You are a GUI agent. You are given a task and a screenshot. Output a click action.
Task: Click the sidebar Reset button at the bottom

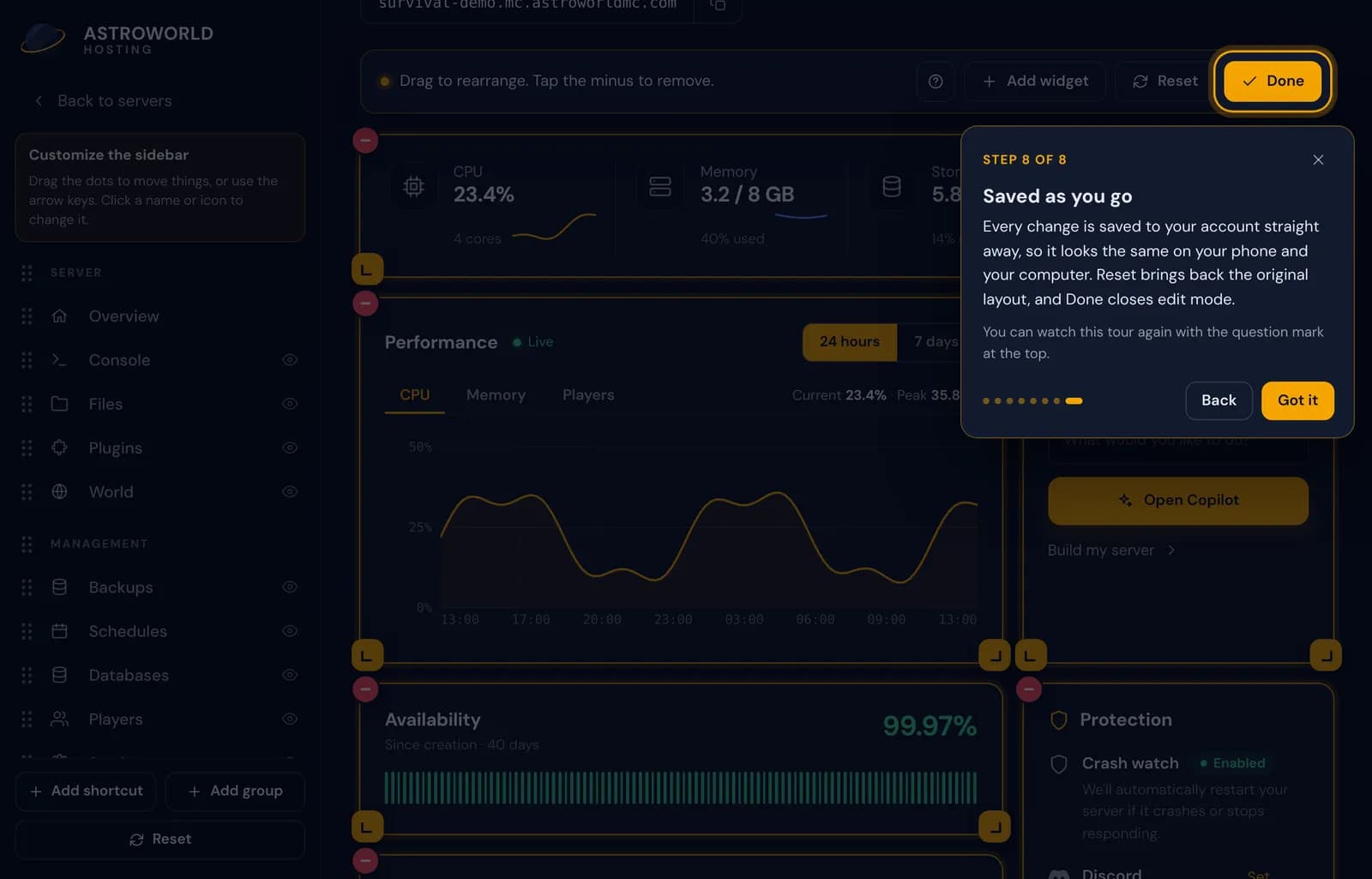pos(160,840)
